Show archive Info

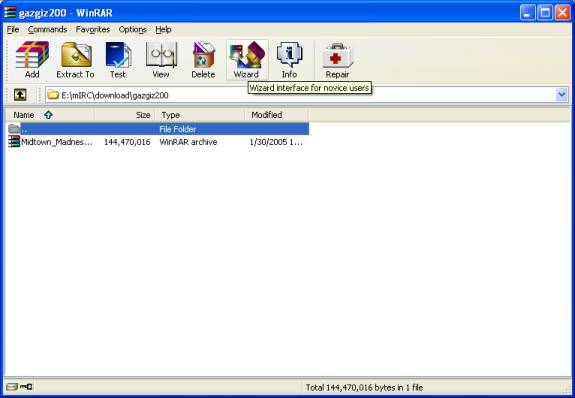tap(289, 60)
